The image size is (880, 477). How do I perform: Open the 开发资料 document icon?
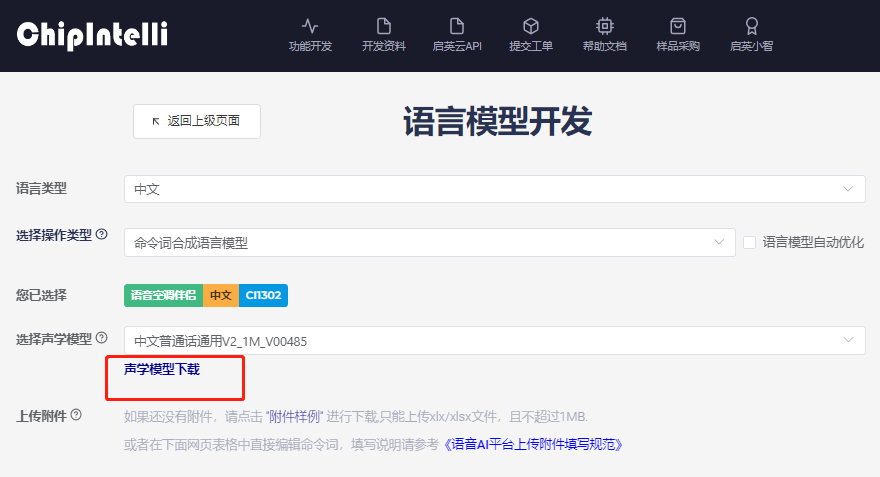point(384,26)
